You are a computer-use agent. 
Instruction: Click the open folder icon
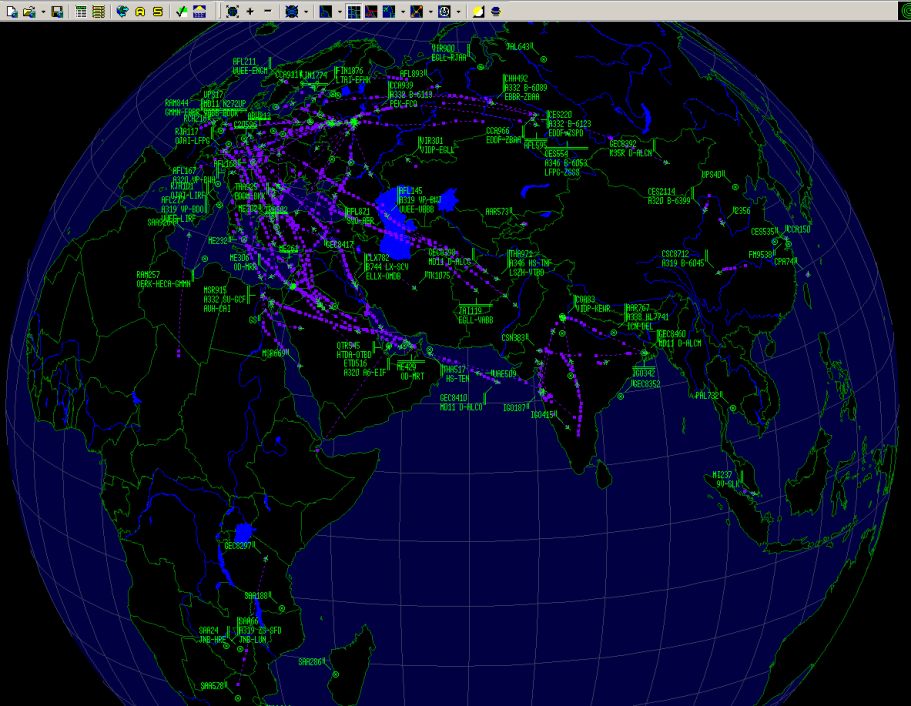coord(29,11)
